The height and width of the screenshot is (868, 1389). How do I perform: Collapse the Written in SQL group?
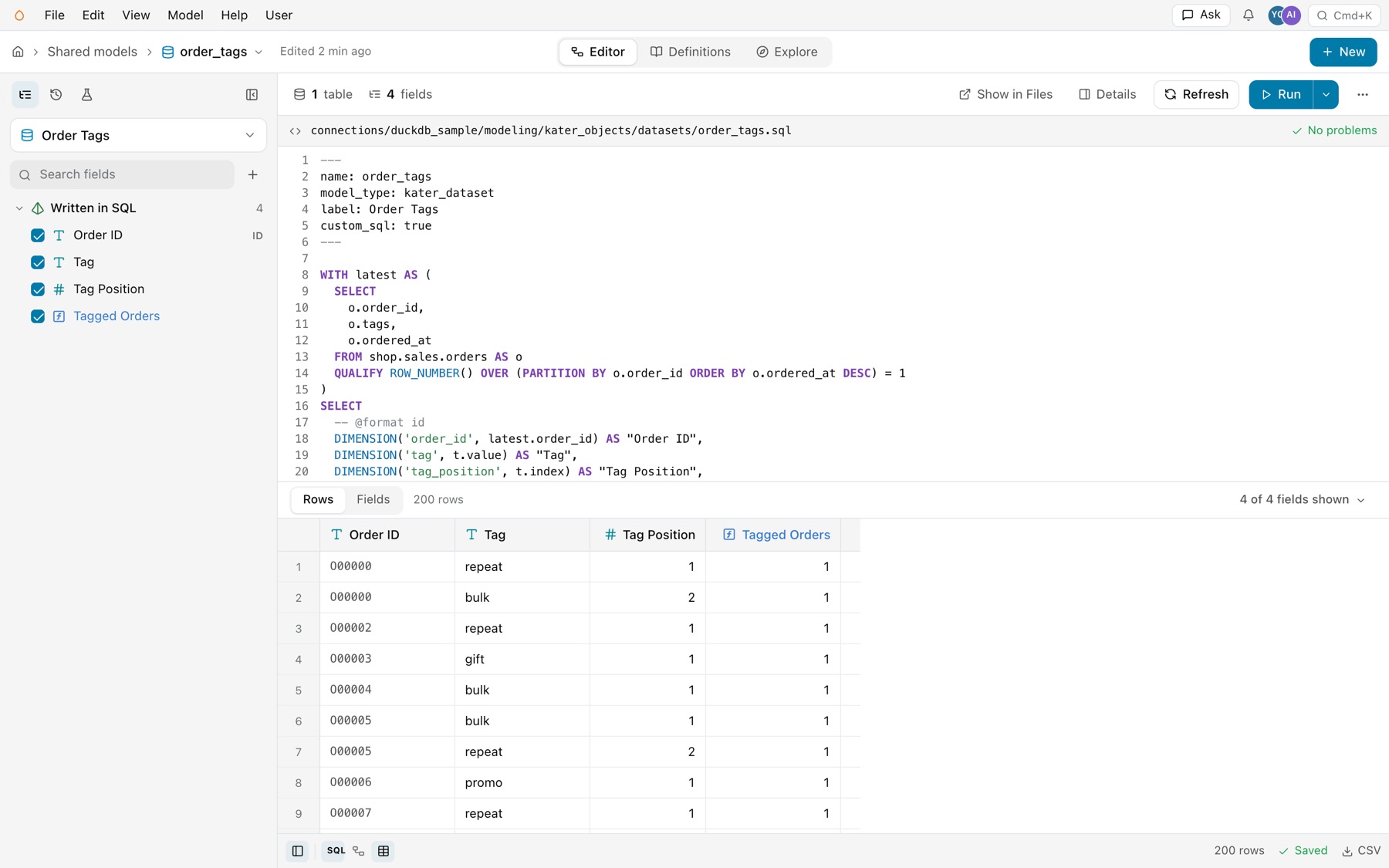coord(19,208)
